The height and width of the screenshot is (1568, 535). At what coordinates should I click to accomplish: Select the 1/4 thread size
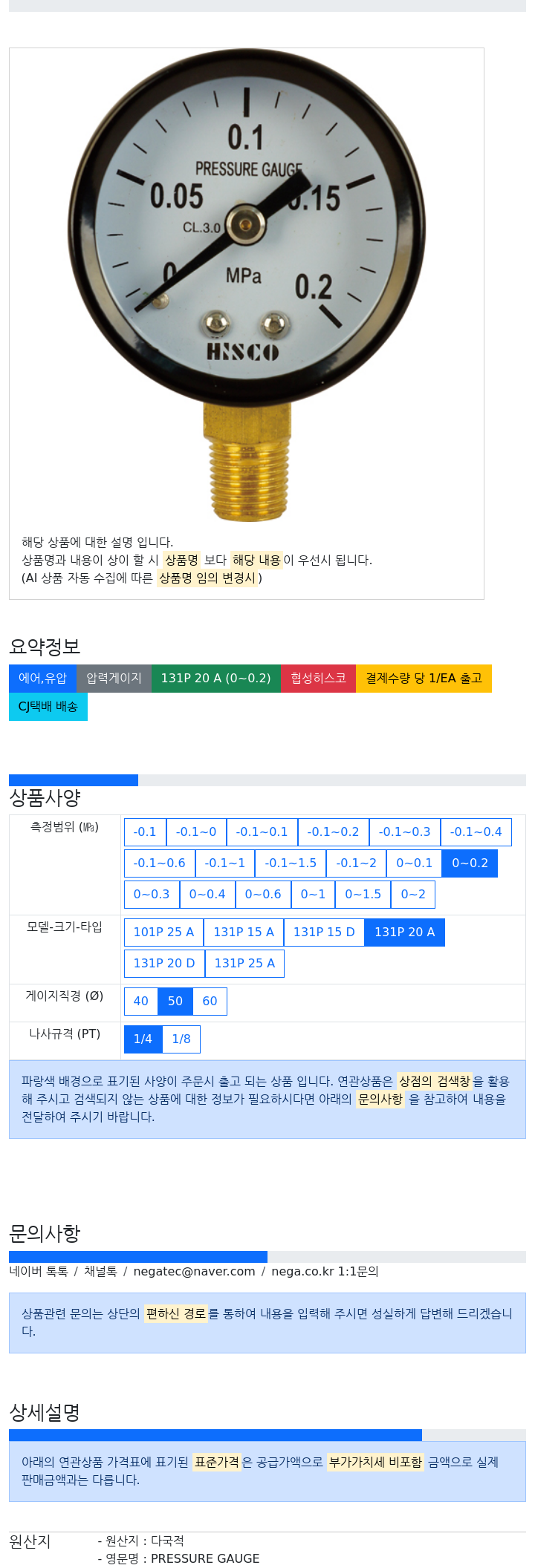click(x=143, y=1039)
